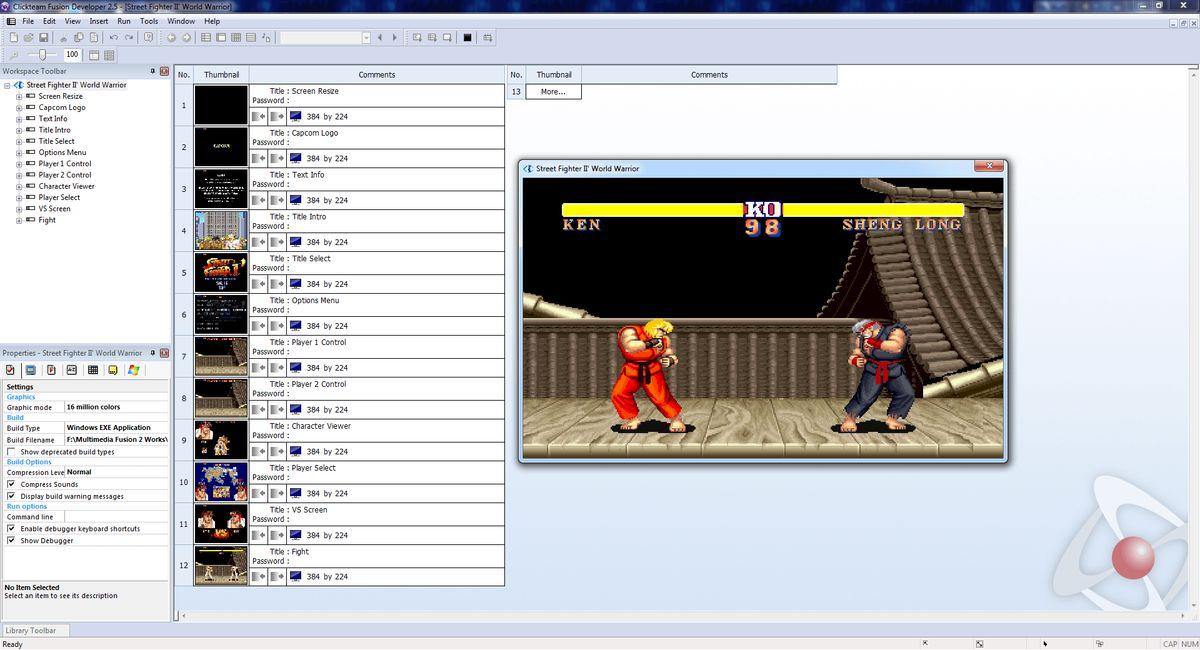This screenshot has height=650, width=1200.
Task: Expand the Options Menu tree node
Action: coord(19,152)
